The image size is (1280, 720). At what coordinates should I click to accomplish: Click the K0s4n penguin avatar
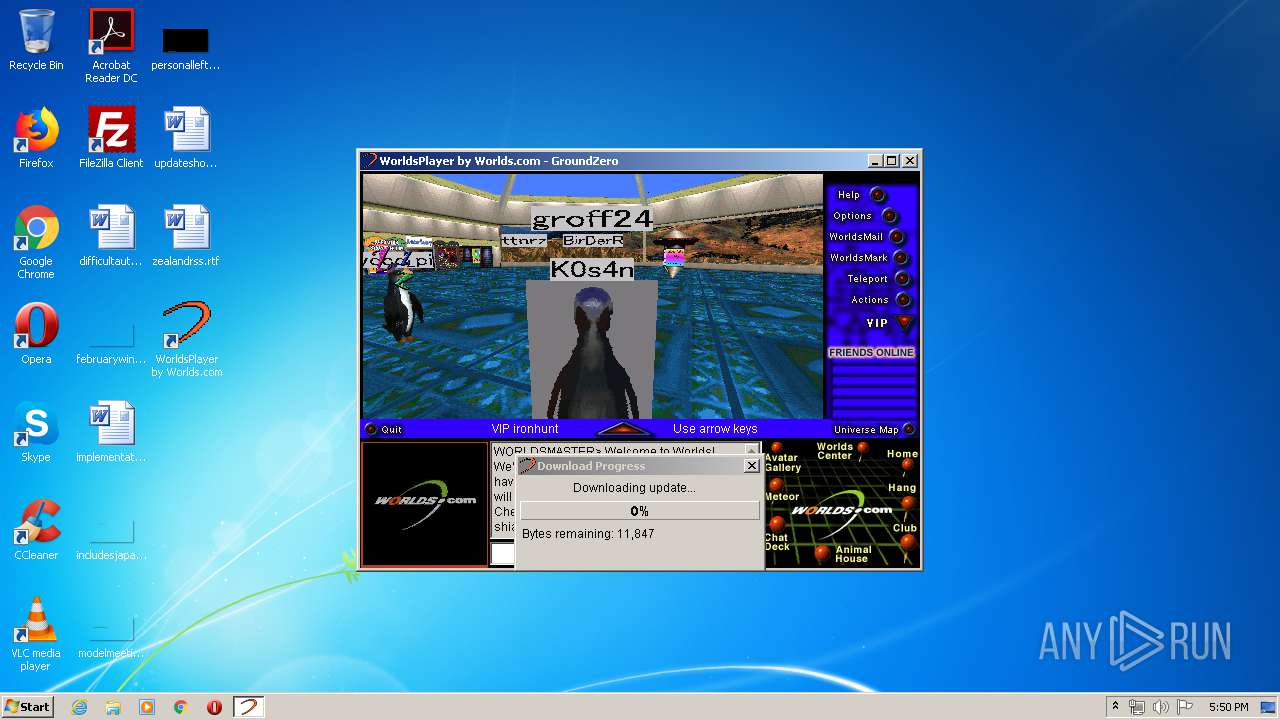(x=594, y=350)
